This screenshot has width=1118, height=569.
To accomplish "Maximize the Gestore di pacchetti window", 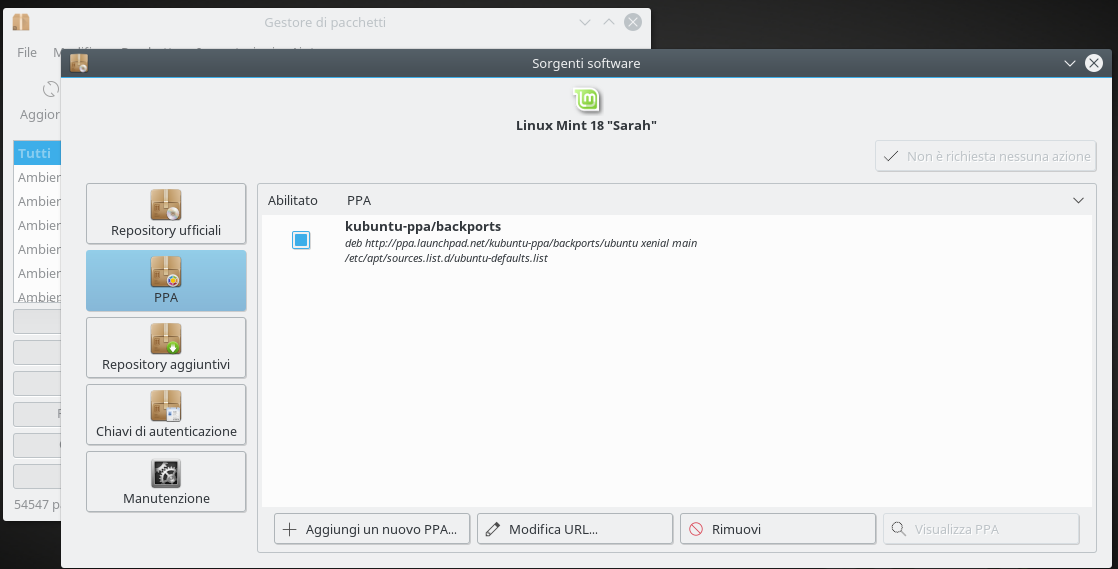I will (x=609, y=22).
